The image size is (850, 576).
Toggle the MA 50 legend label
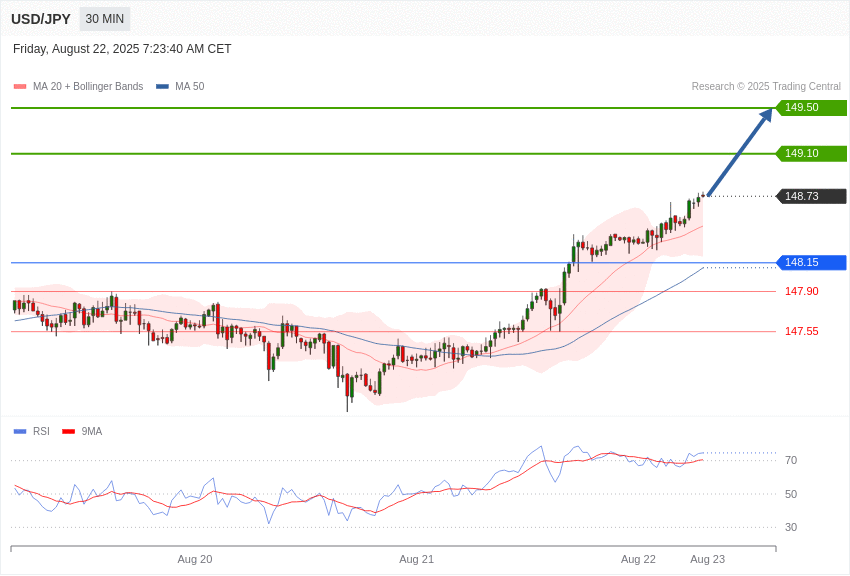189,87
